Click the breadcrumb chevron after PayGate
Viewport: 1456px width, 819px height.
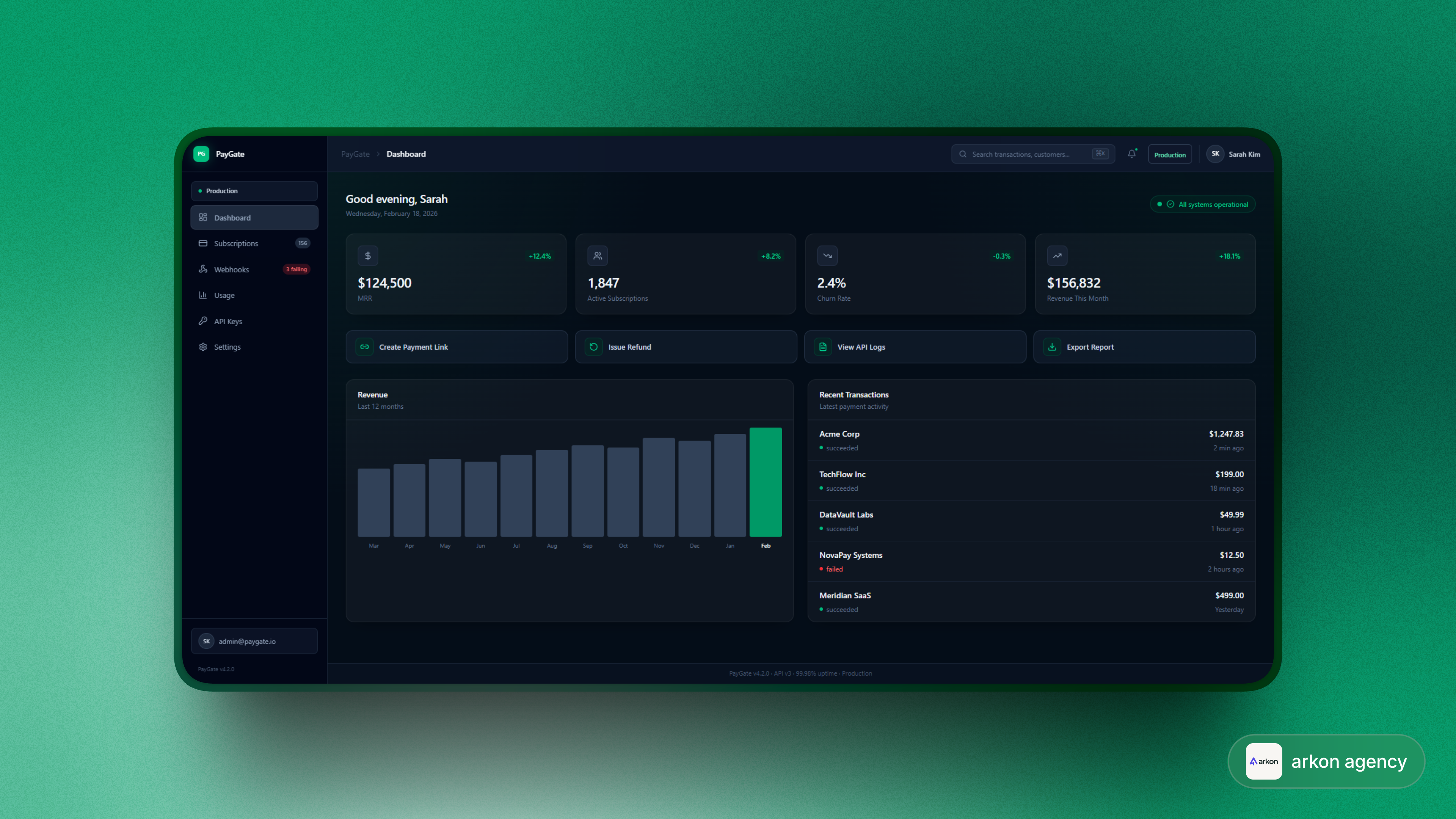click(378, 154)
